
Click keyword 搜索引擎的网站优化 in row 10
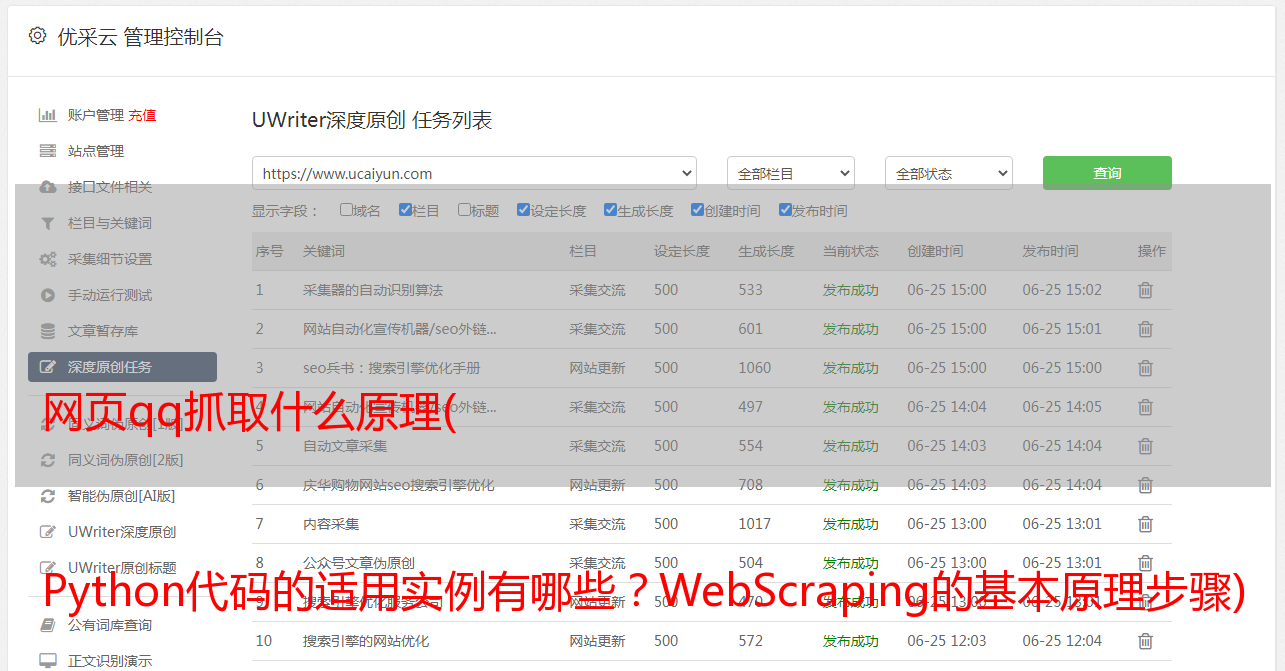pos(366,641)
